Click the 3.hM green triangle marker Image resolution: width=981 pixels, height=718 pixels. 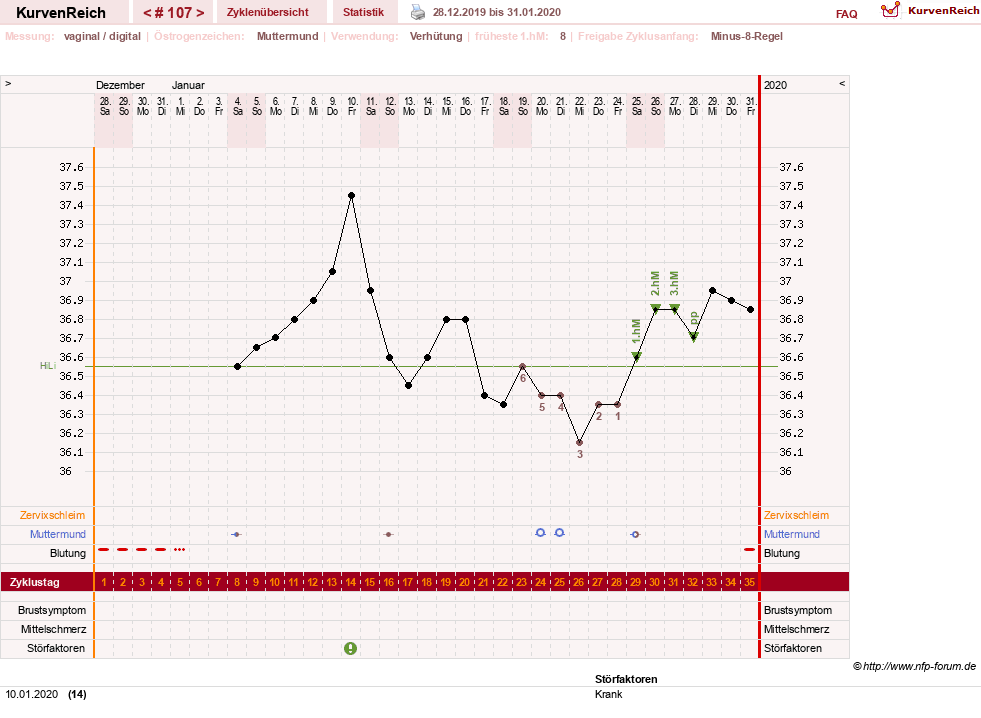pyautogui.click(x=674, y=308)
